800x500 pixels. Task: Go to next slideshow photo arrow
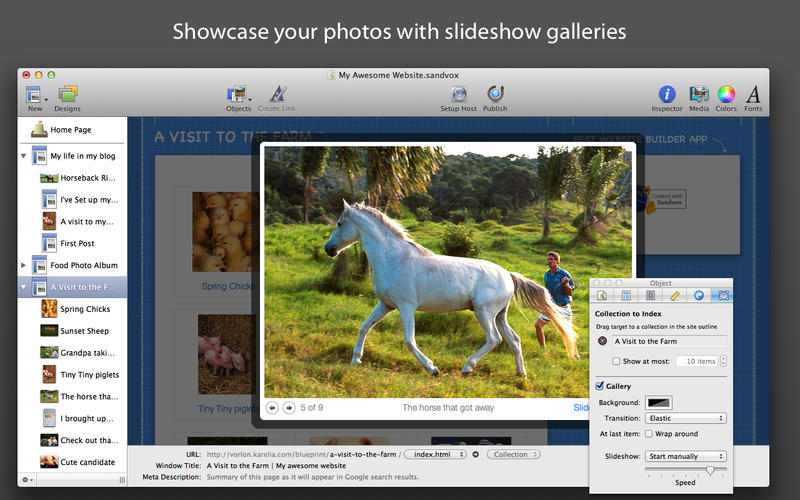[289, 408]
